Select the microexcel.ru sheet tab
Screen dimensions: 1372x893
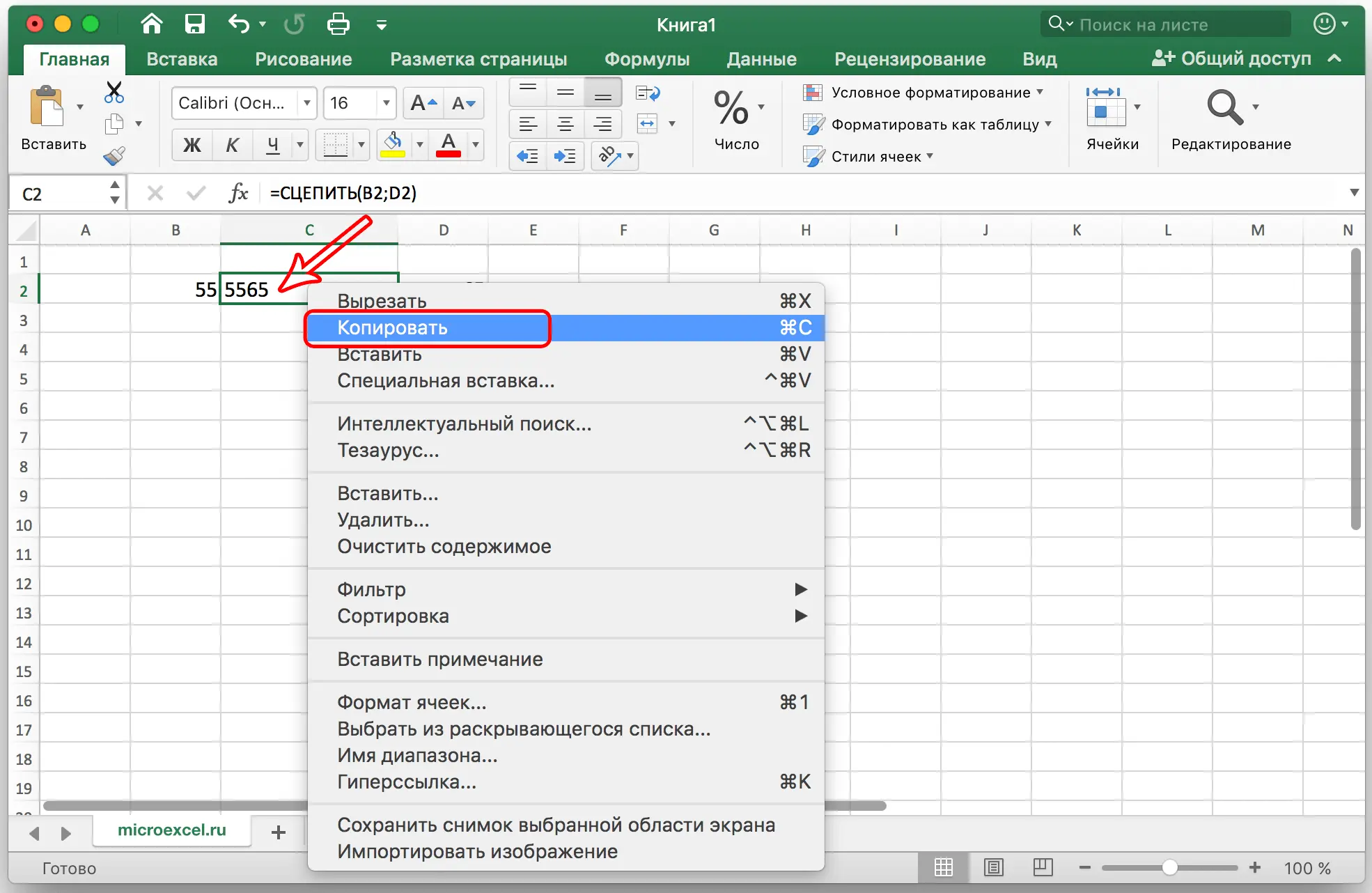pos(172,830)
